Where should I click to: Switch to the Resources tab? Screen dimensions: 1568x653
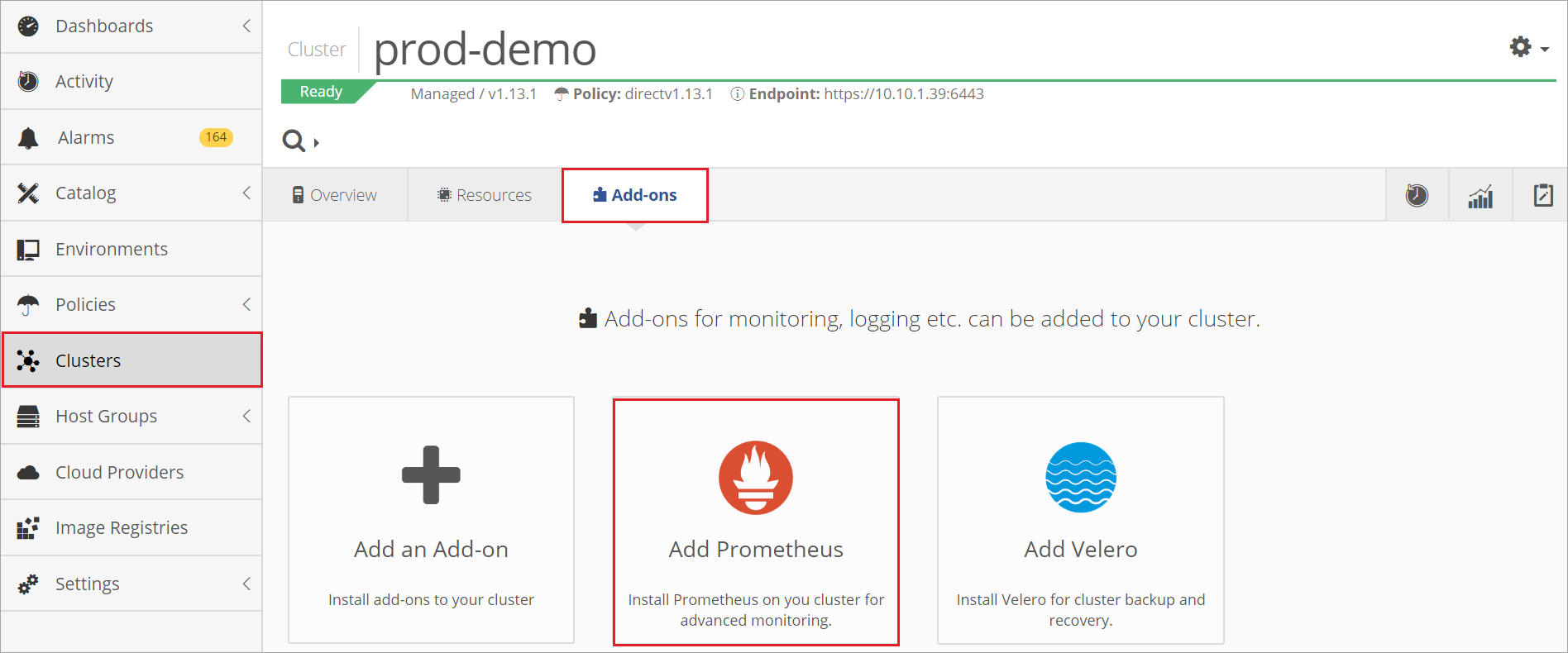click(x=485, y=195)
